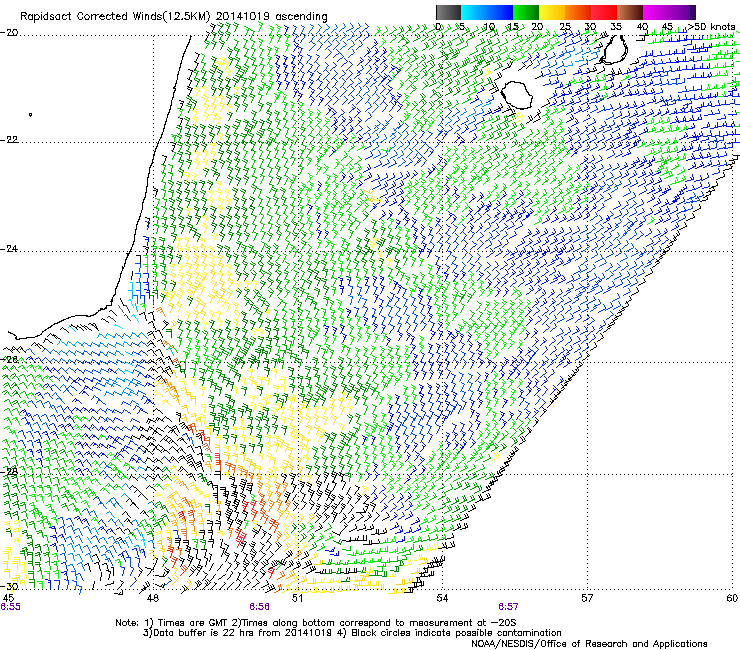
Task: Click the orange 25-30 knots color band
Action: 578,12
